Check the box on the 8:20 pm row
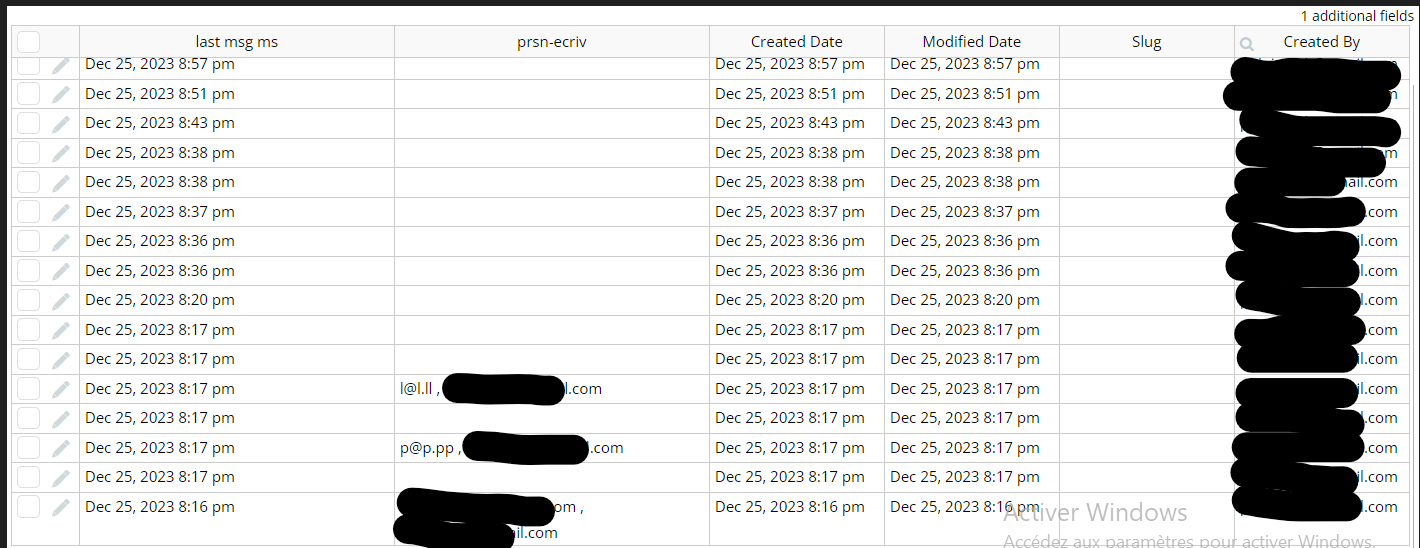The image size is (1420, 548). [29, 300]
